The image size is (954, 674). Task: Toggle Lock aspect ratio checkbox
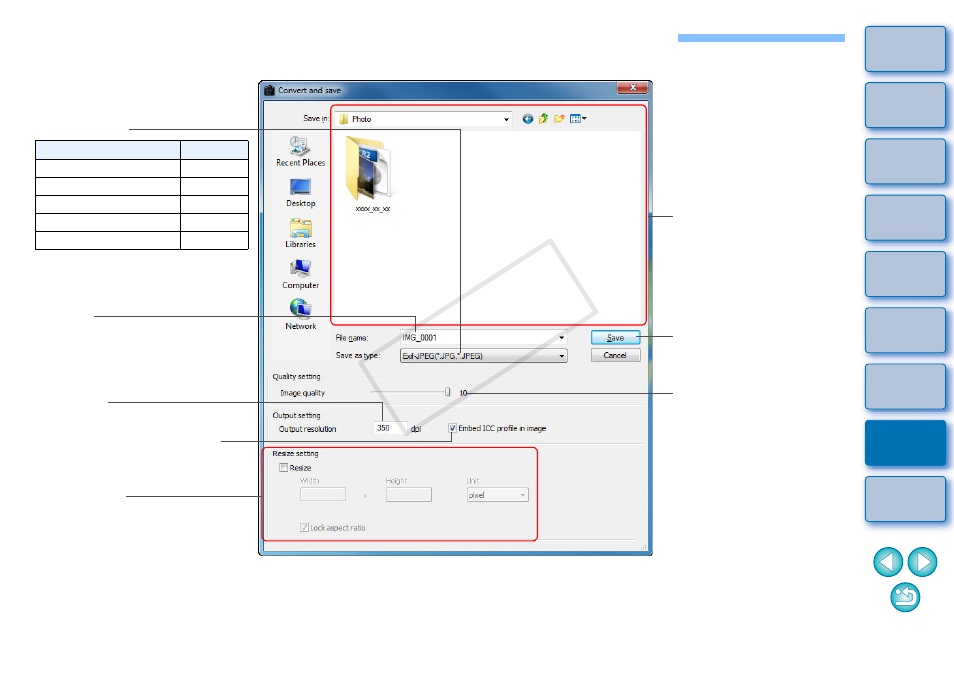[304, 527]
